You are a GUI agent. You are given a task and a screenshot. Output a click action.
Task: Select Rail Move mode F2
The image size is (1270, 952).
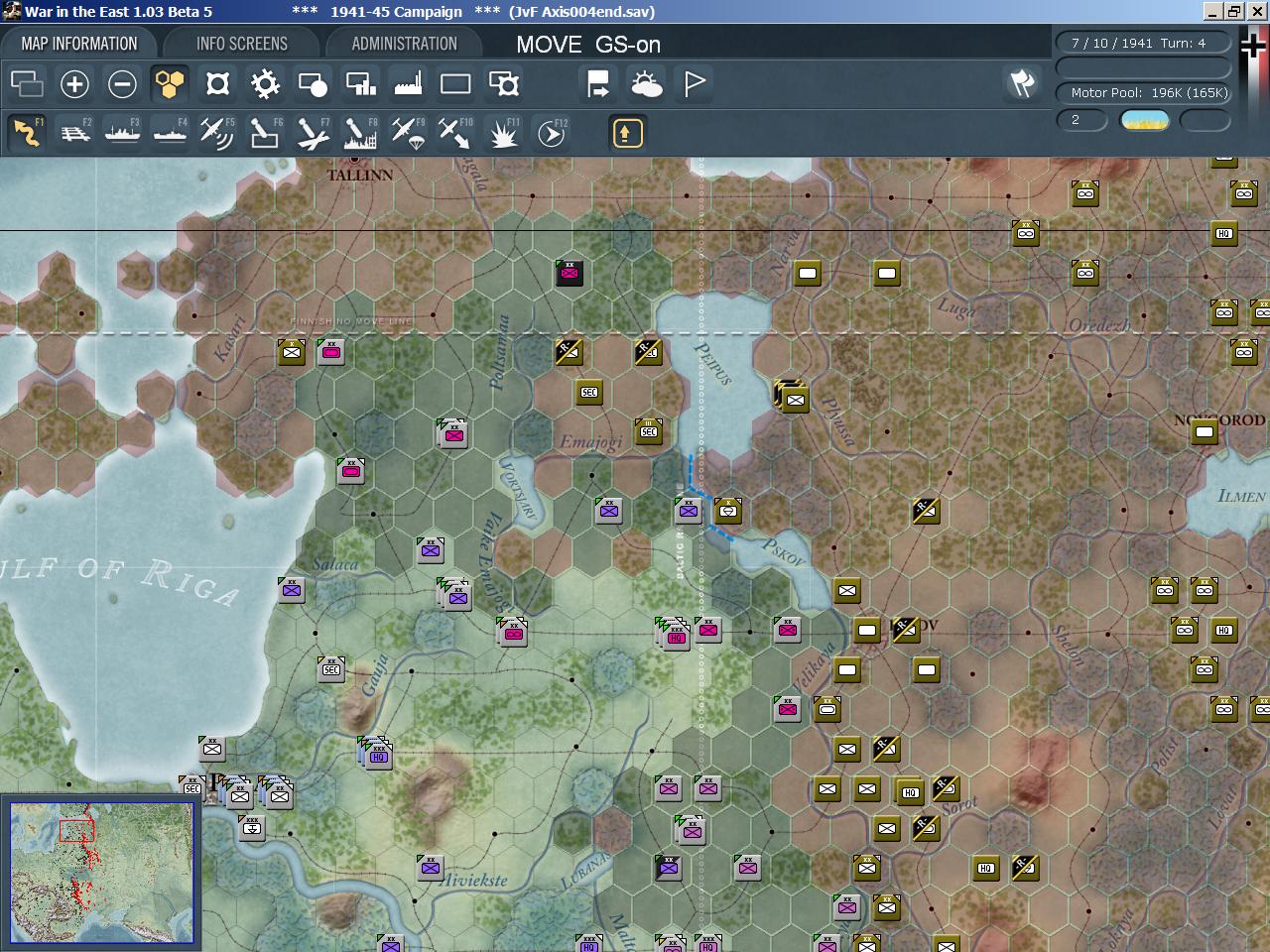coord(74,132)
